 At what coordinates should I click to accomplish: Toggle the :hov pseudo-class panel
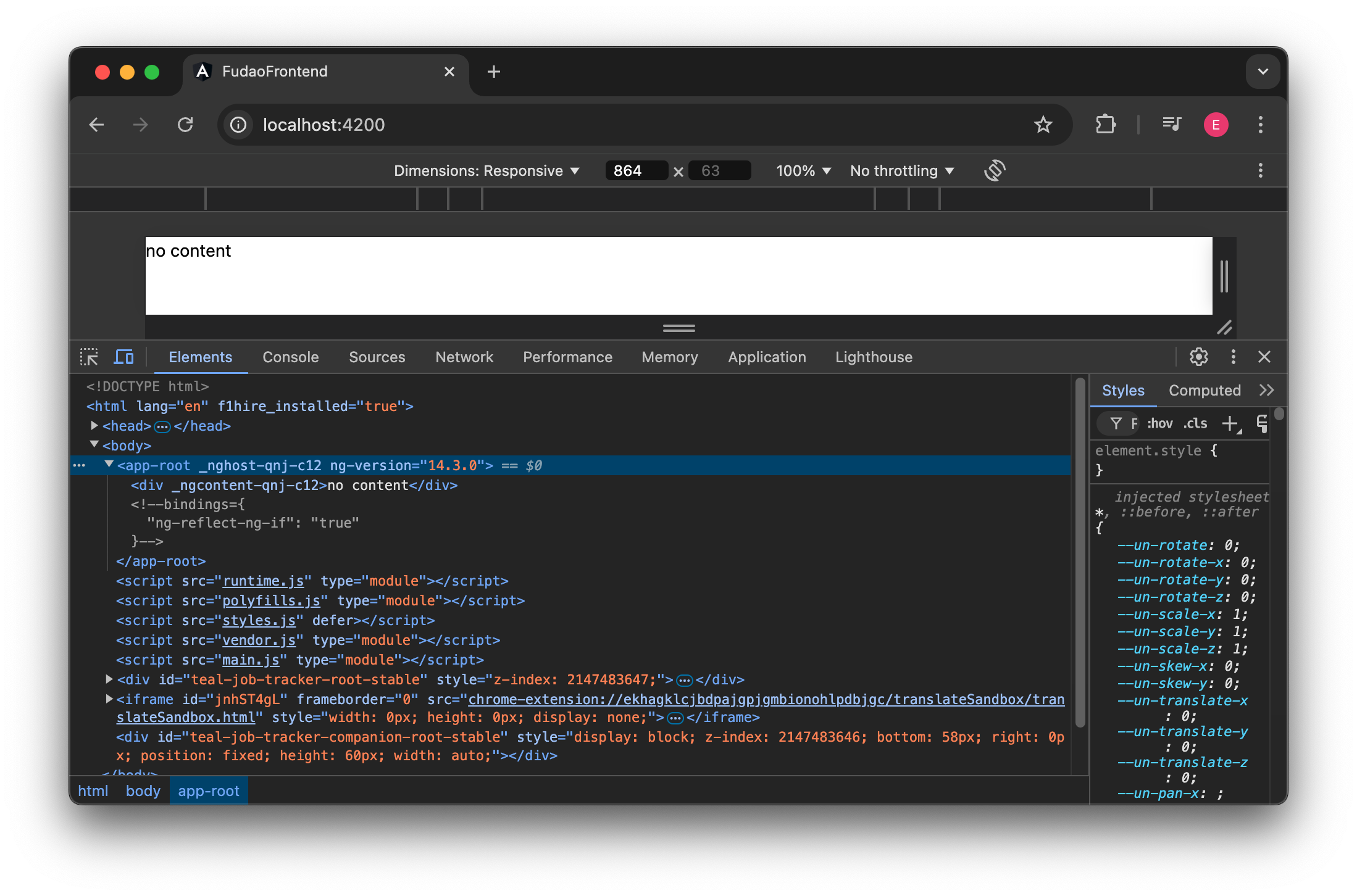(1159, 423)
